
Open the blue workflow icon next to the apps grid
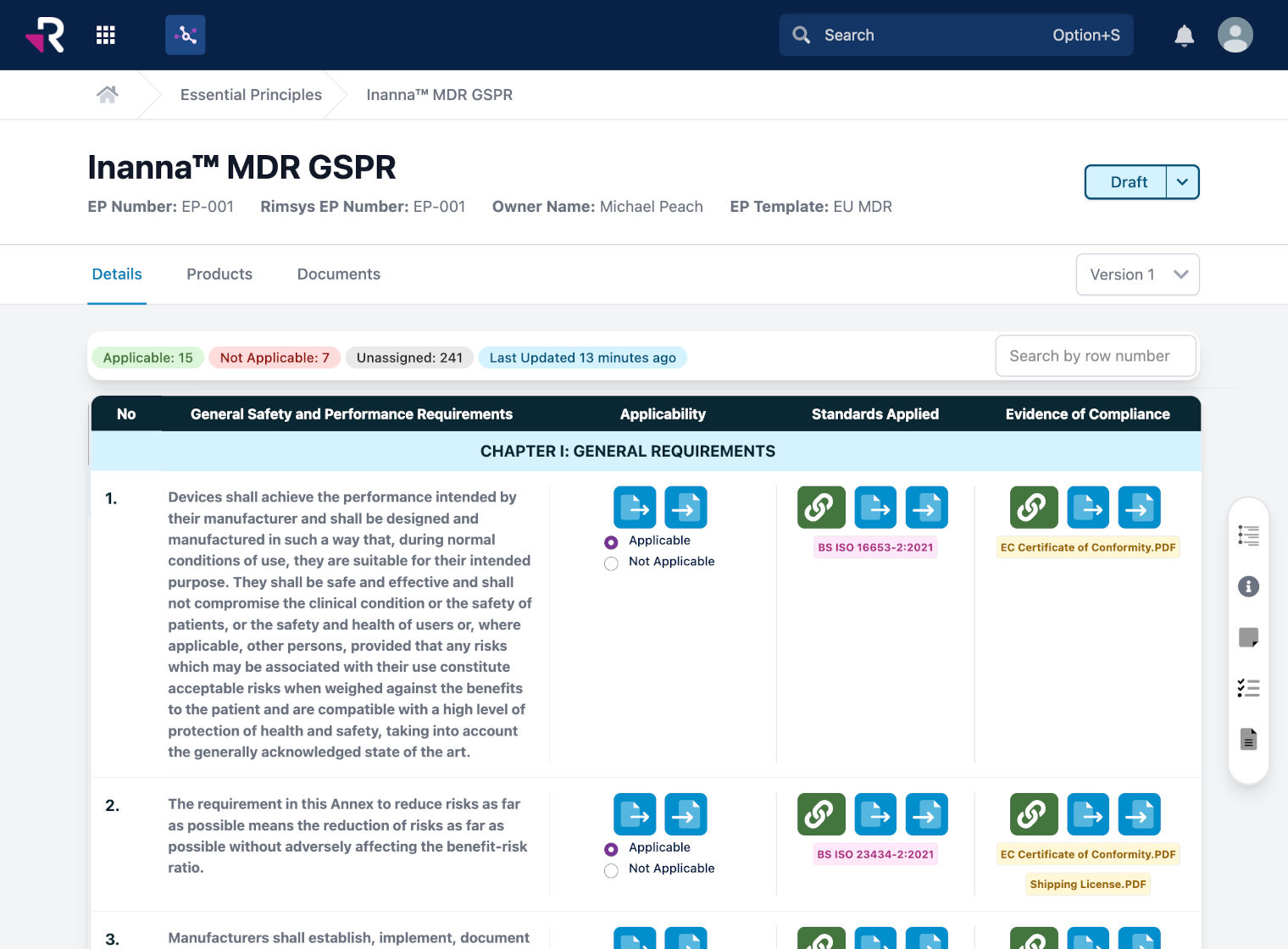point(186,35)
